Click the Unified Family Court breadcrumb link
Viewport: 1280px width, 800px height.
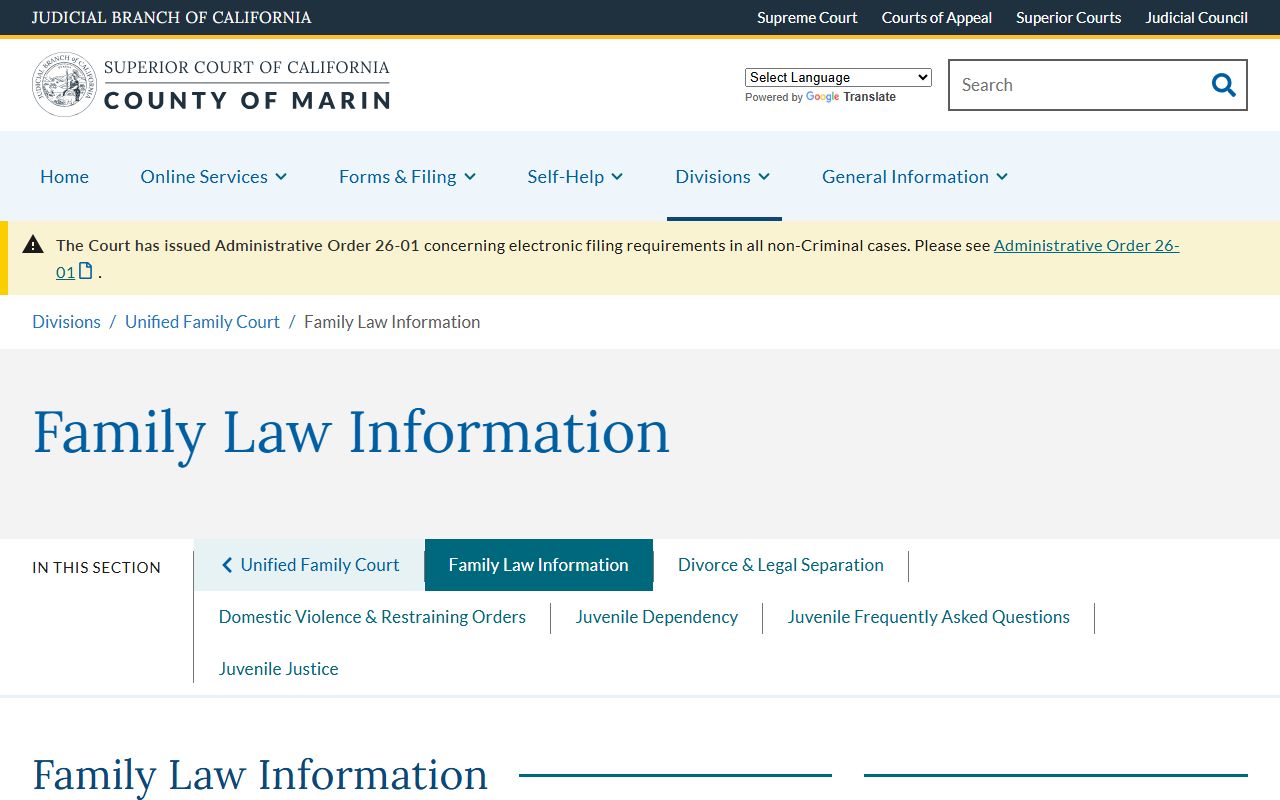[202, 322]
